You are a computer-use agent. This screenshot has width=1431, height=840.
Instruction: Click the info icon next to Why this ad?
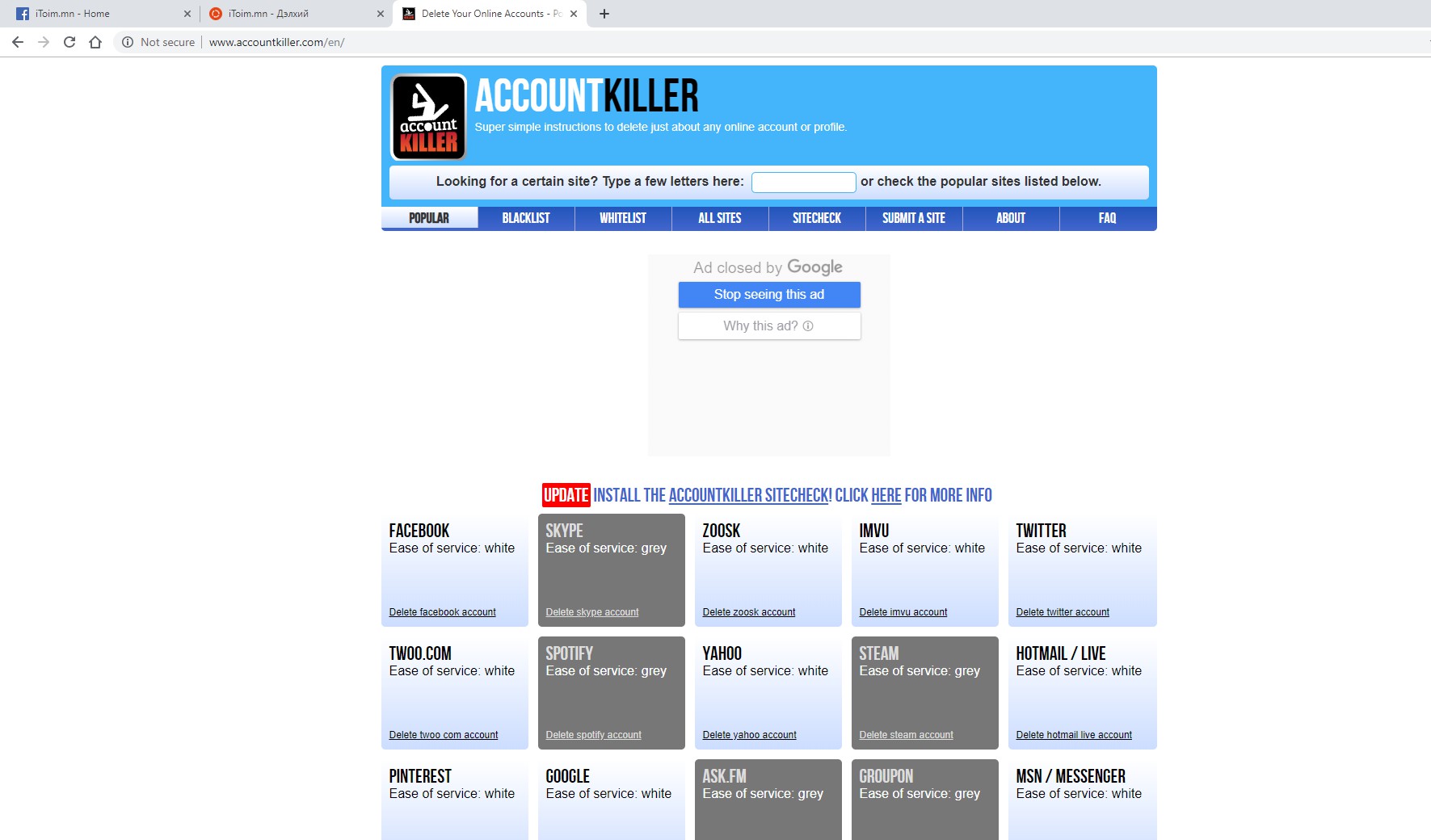point(808,326)
